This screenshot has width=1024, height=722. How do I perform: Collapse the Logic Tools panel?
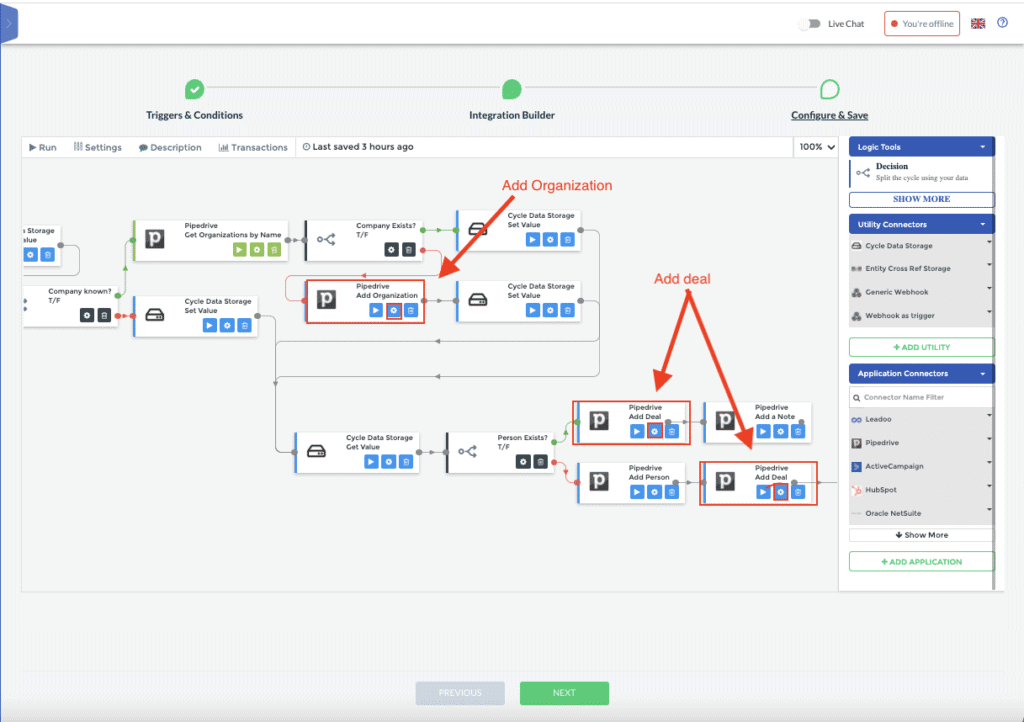(x=982, y=147)
